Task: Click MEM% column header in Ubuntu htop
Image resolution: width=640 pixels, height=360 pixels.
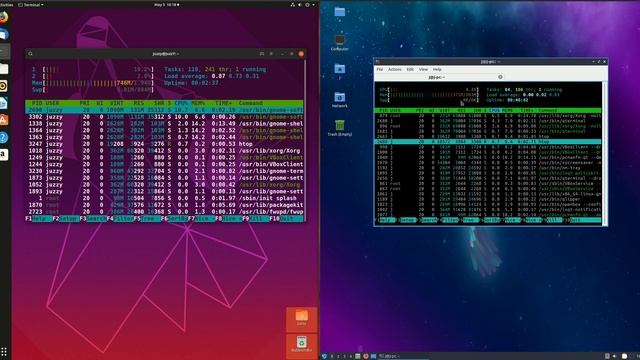Action: point(198,103)
